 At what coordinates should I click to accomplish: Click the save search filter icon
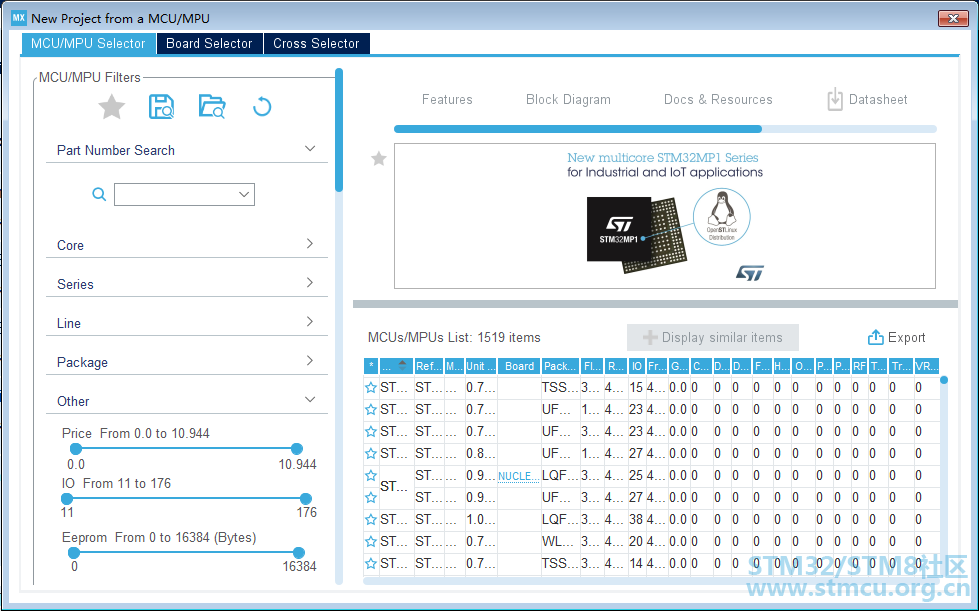161,107
